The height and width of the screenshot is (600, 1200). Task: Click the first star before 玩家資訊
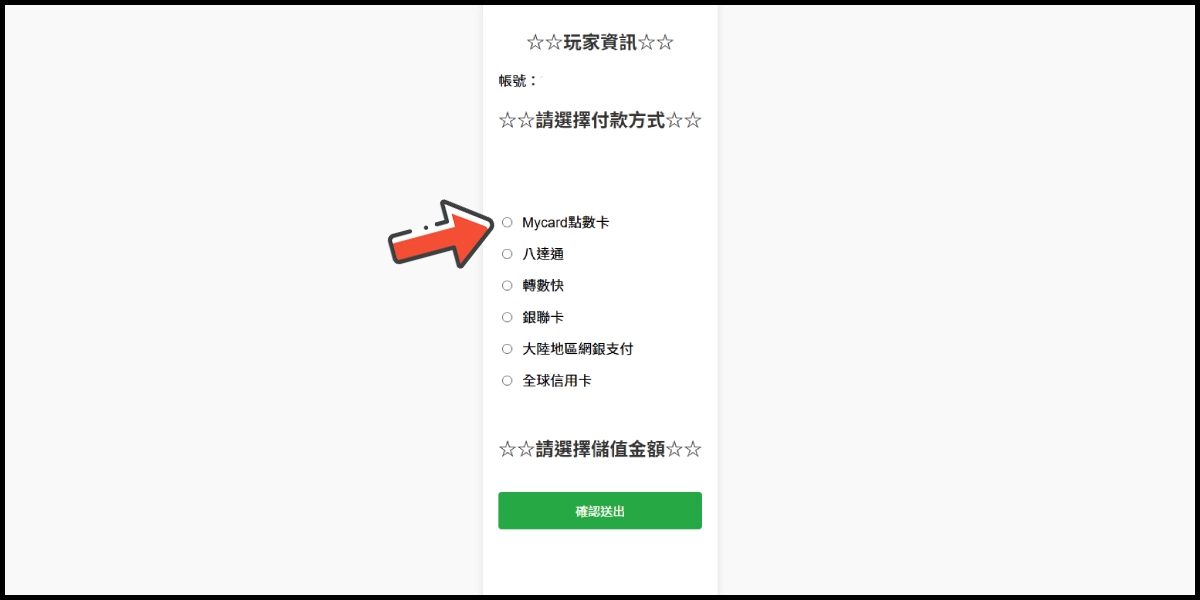pos(535,42)
